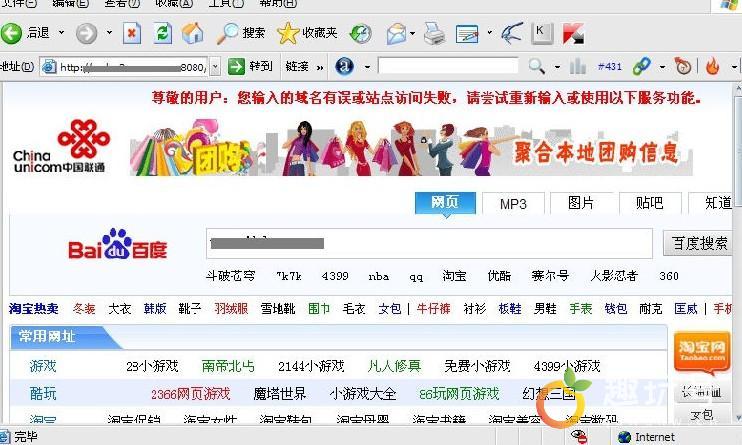Click the 聚合本地团购信息 banner
Image resolution: width=742 pixels, height=445 pixels.
pyautogui.click(x=411, y=149)
